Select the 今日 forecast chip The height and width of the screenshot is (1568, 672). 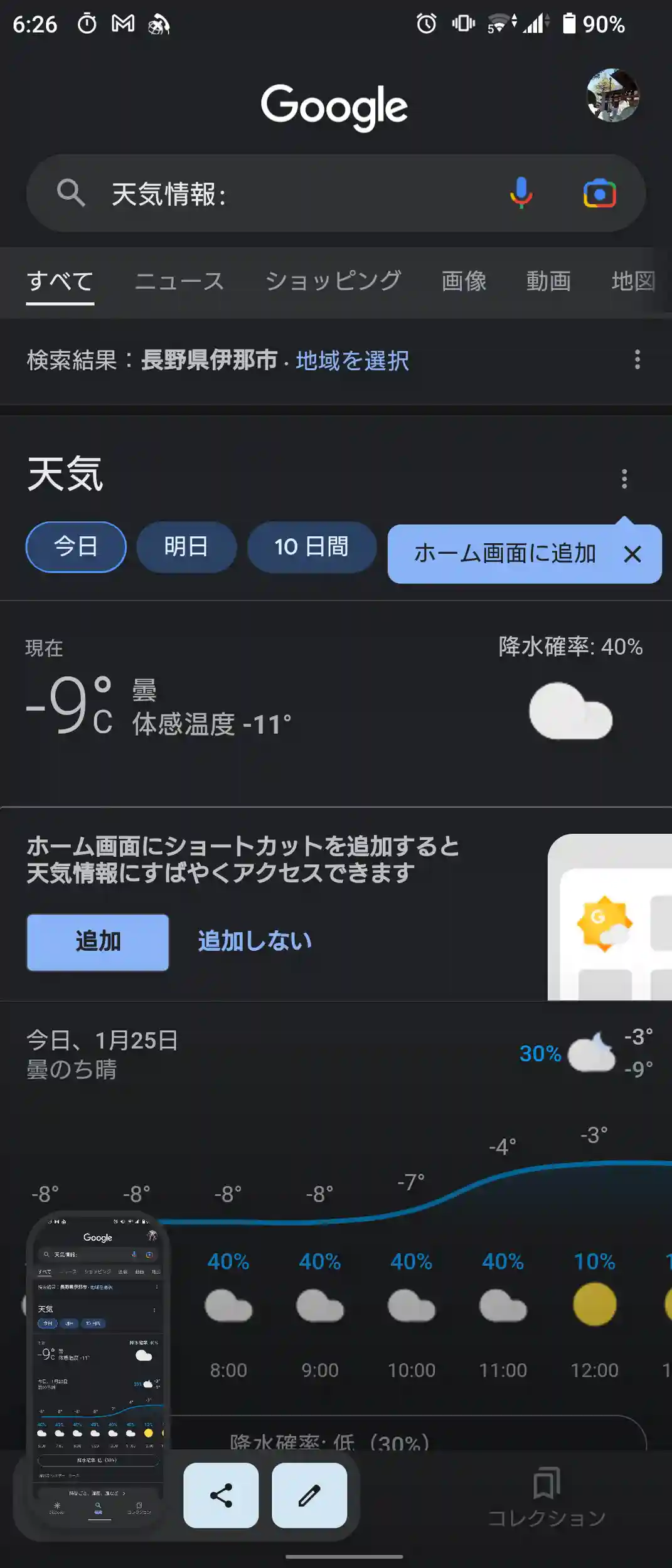click(76, 547)
